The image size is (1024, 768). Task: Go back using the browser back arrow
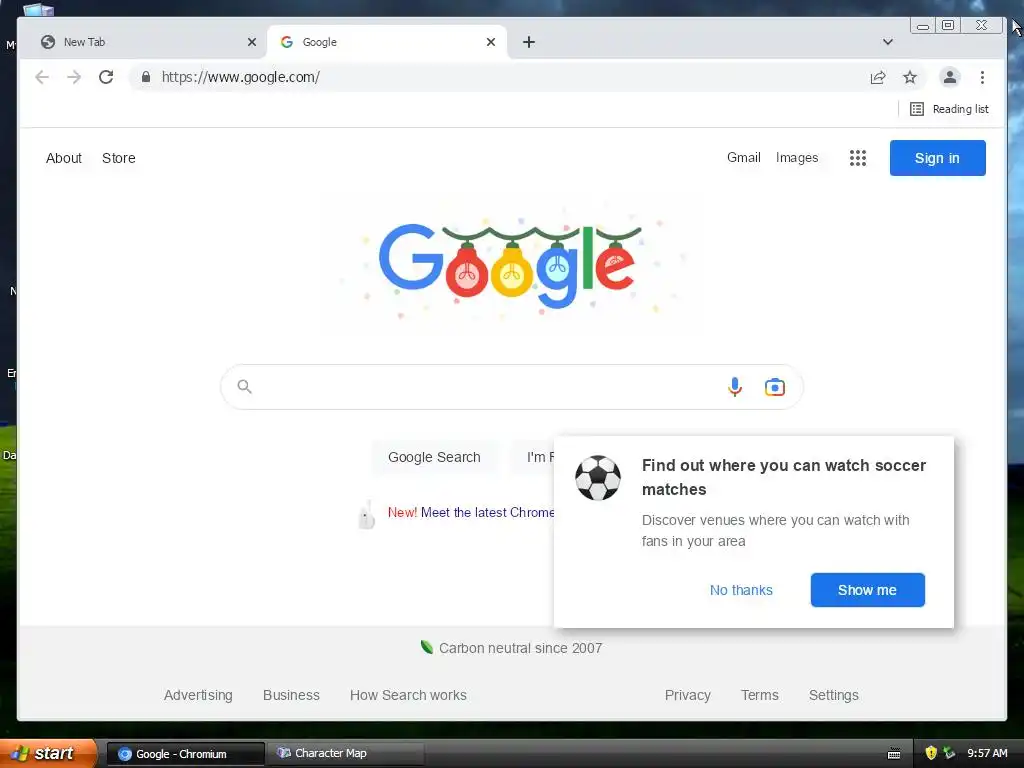pos(42,77)
